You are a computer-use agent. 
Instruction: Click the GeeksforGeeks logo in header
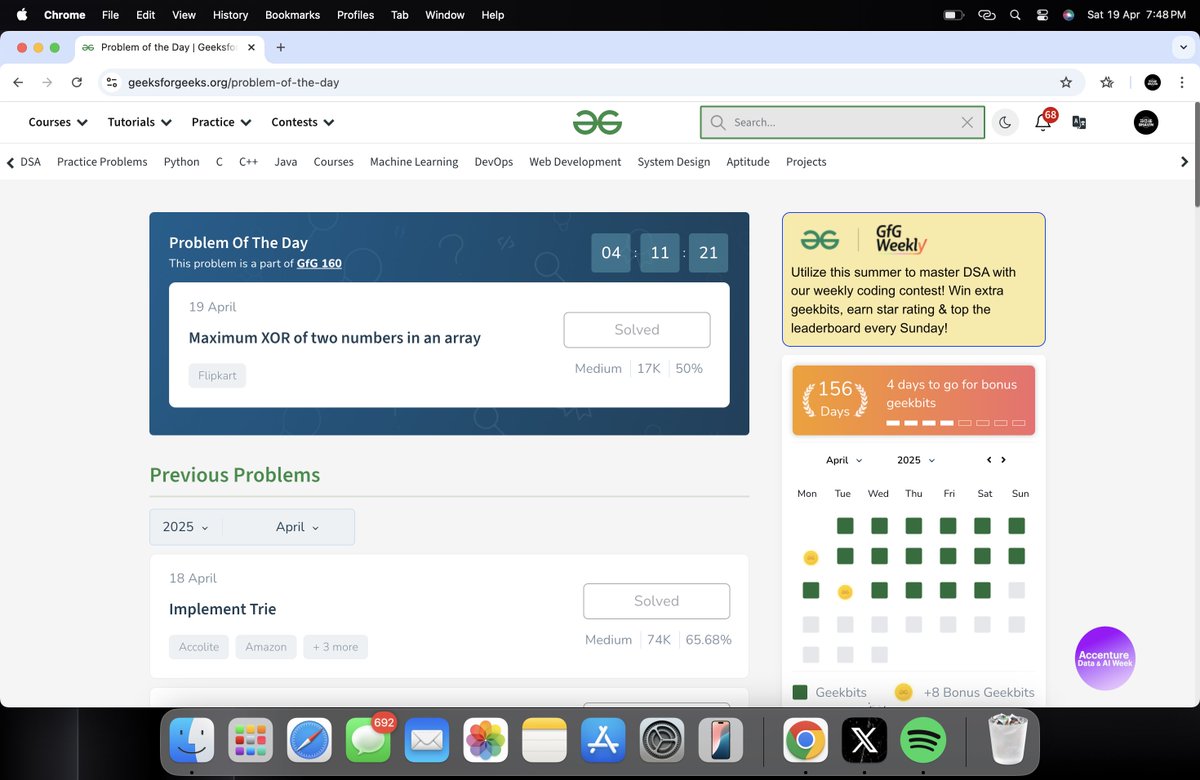[x=597, y=122]
